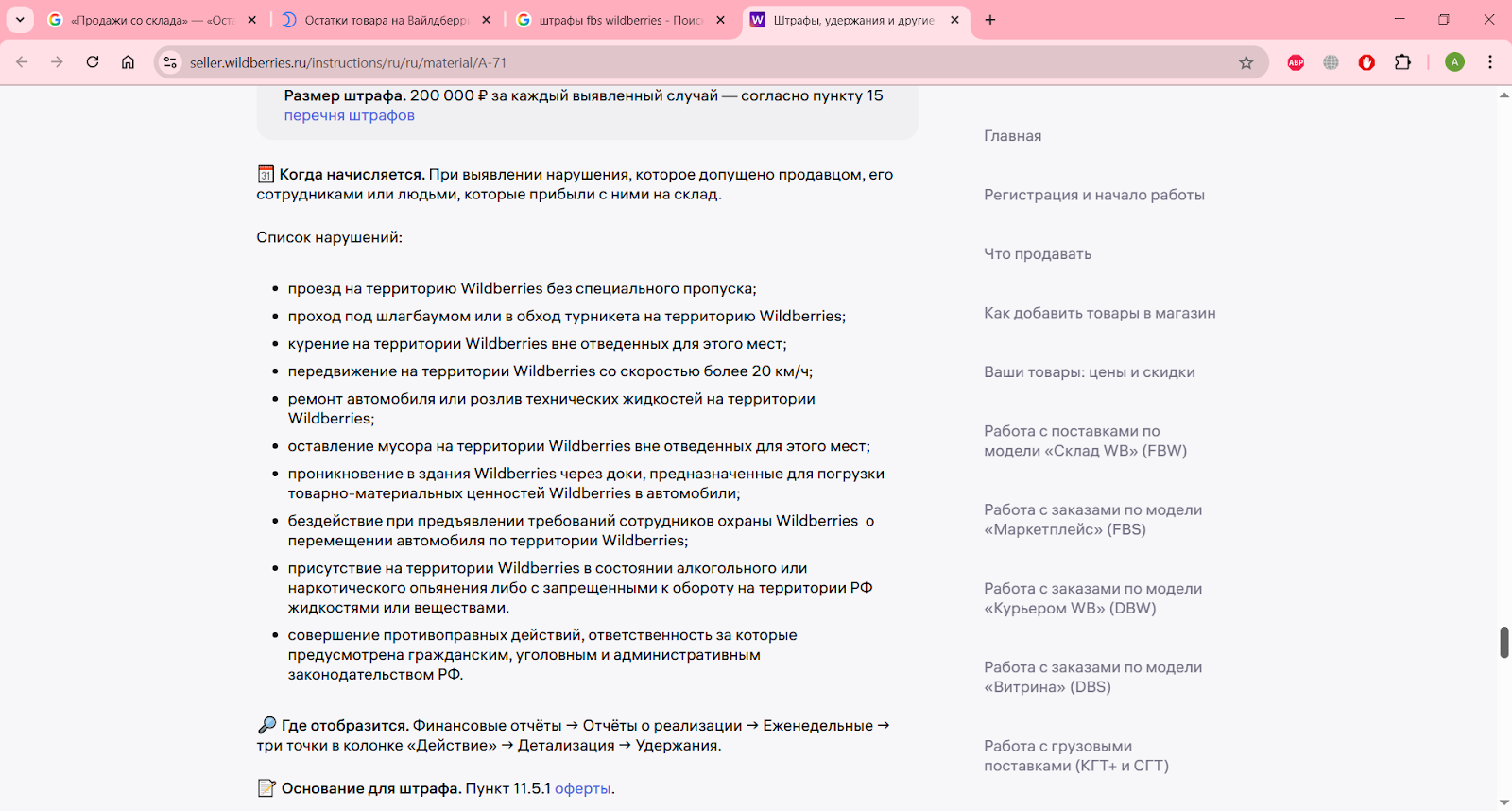
Task: Open Ваши товары: цены и скидки
Action: 1090,372
